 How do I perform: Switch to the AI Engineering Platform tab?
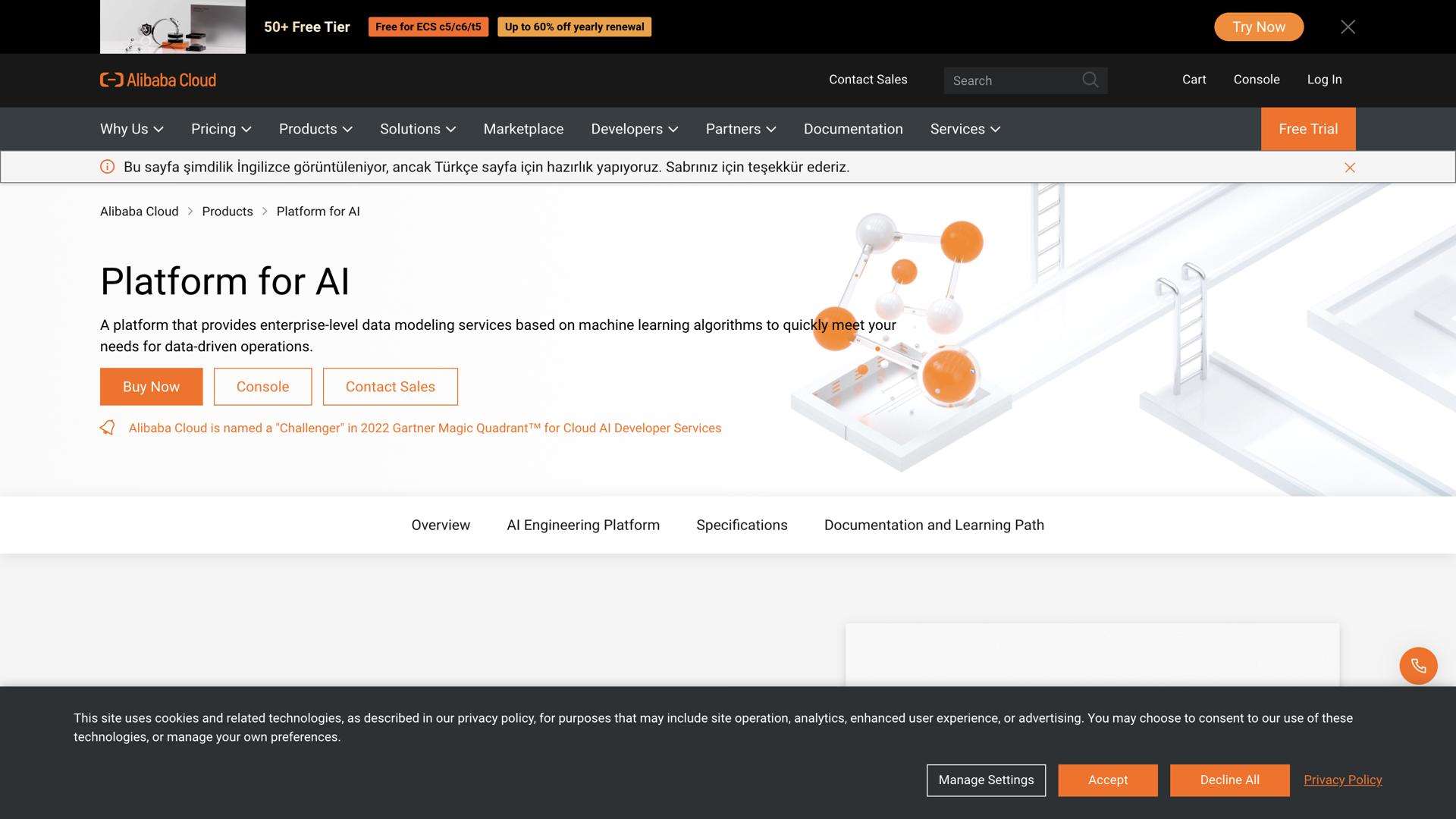[x=582, y=525]
